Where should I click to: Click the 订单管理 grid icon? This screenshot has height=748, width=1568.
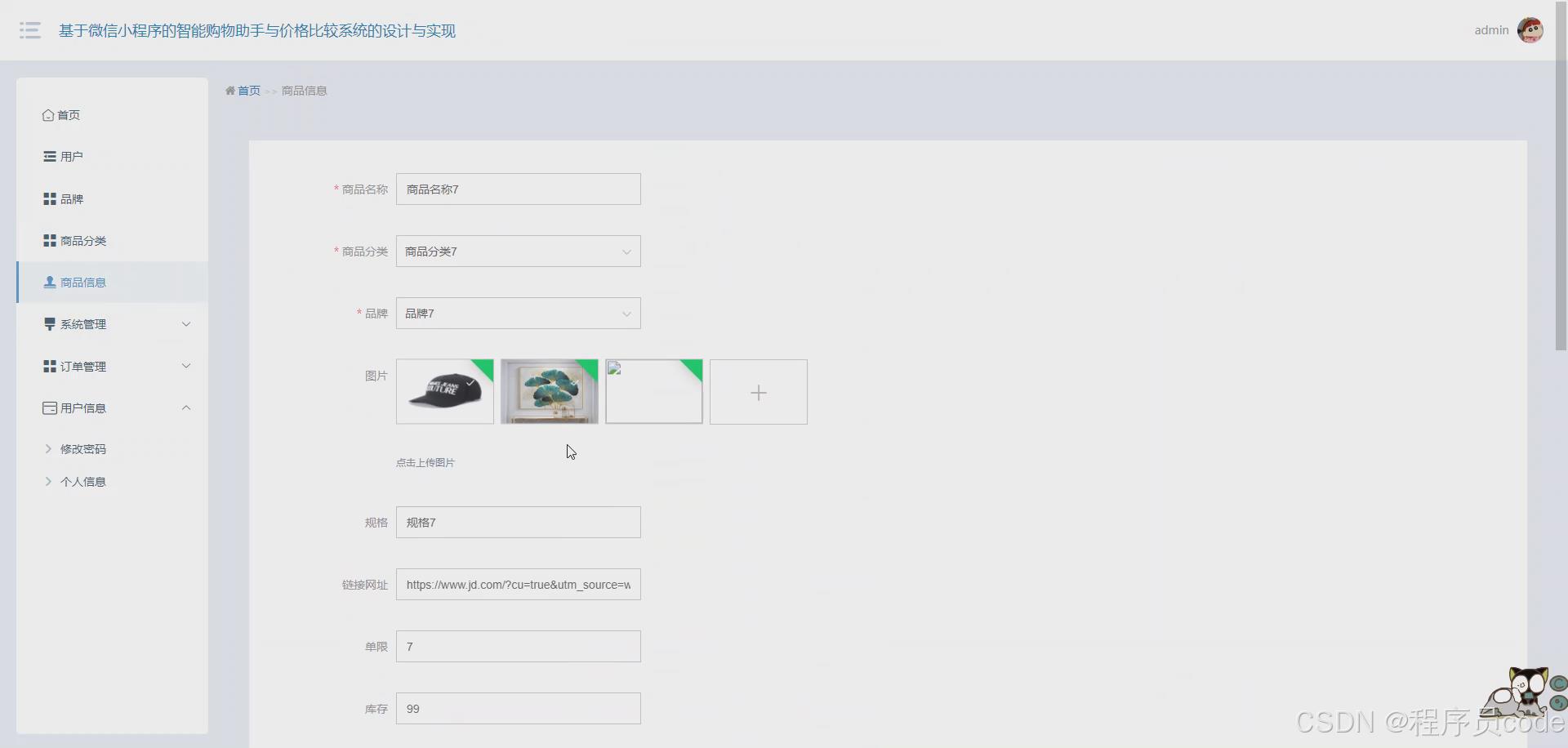tap(50, 367)
